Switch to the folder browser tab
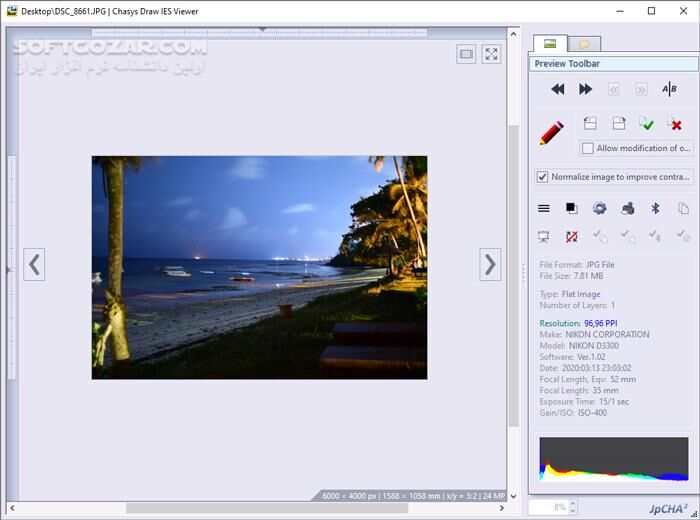The width and height of the screenshot is (700, 520). [583, 44]
